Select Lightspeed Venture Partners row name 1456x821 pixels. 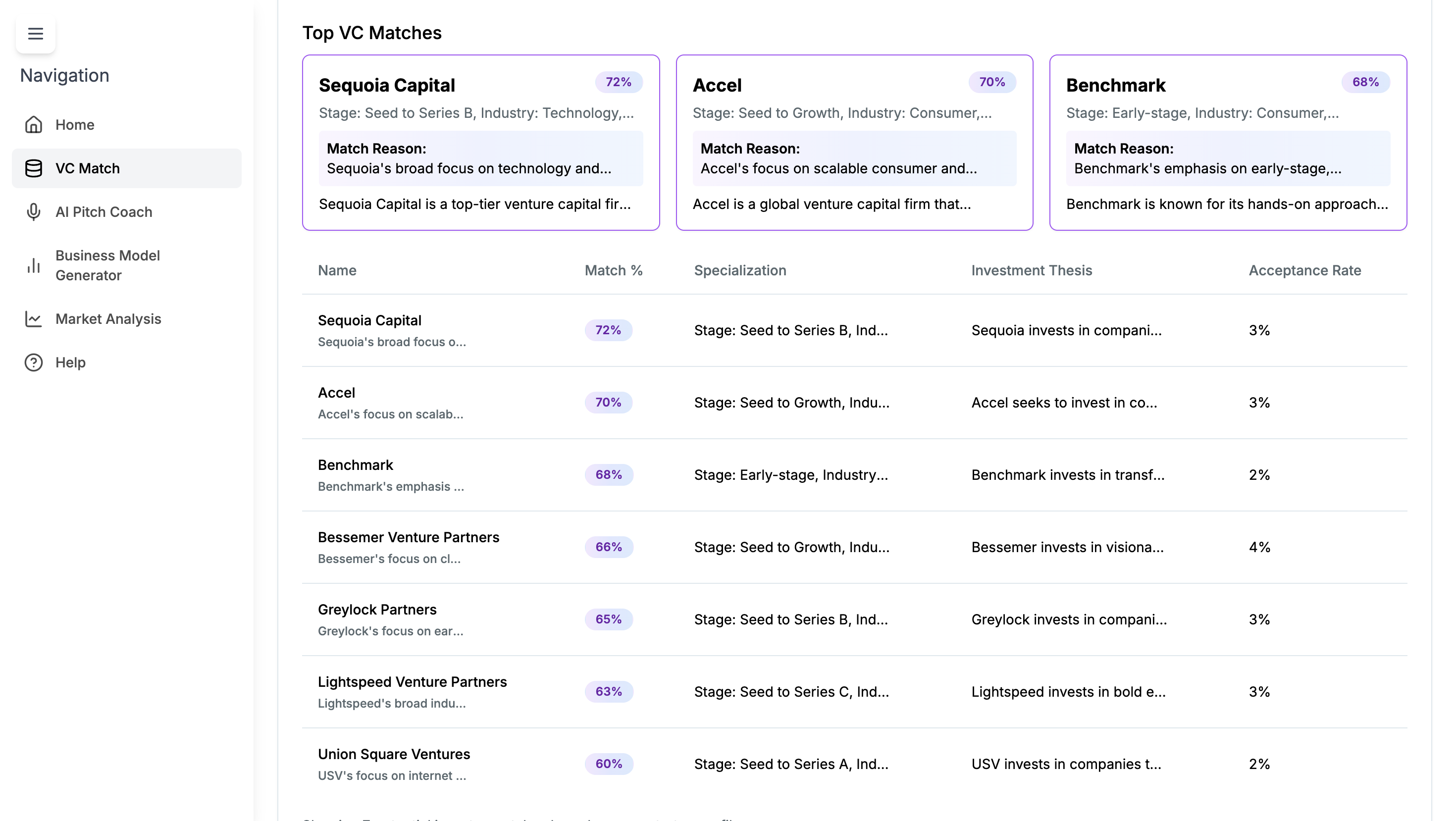(x=412, y=682)
